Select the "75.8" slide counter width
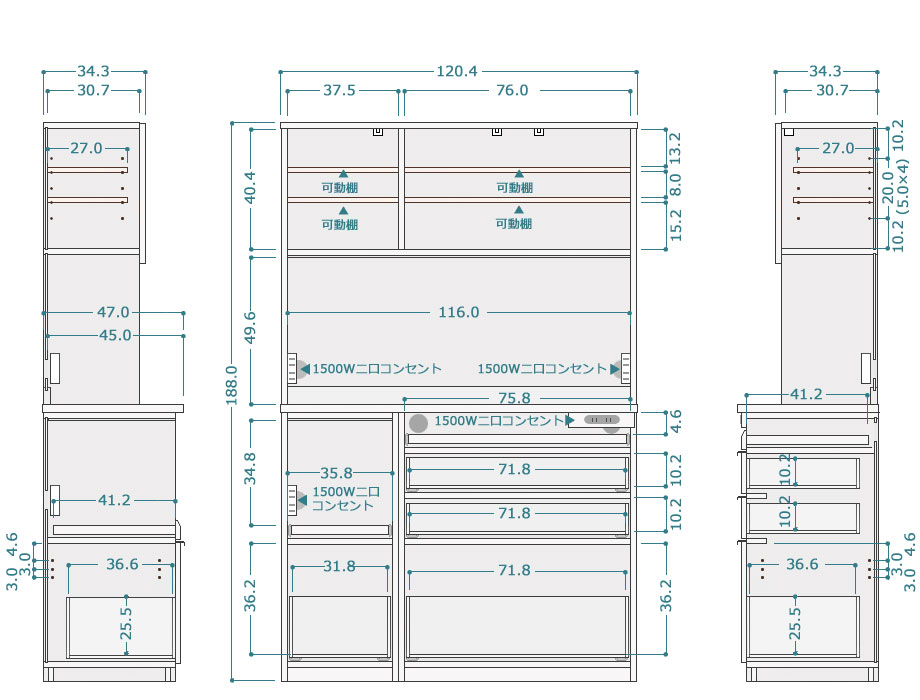Viewport: 920px width, 700px height. (514, 398)
